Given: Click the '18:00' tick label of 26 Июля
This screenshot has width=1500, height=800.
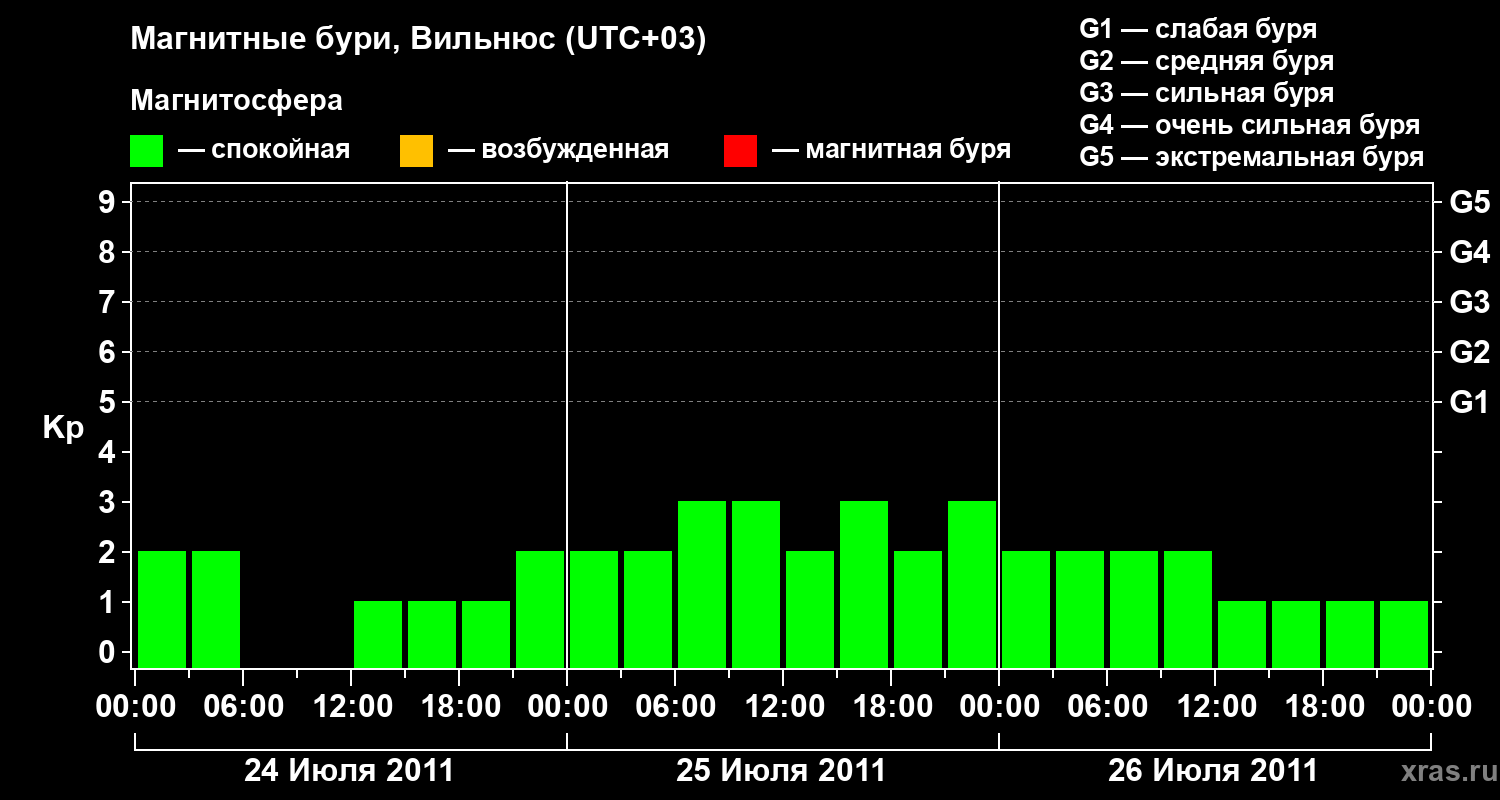Looking at the screenshot, I should [x=1323, y=707].
